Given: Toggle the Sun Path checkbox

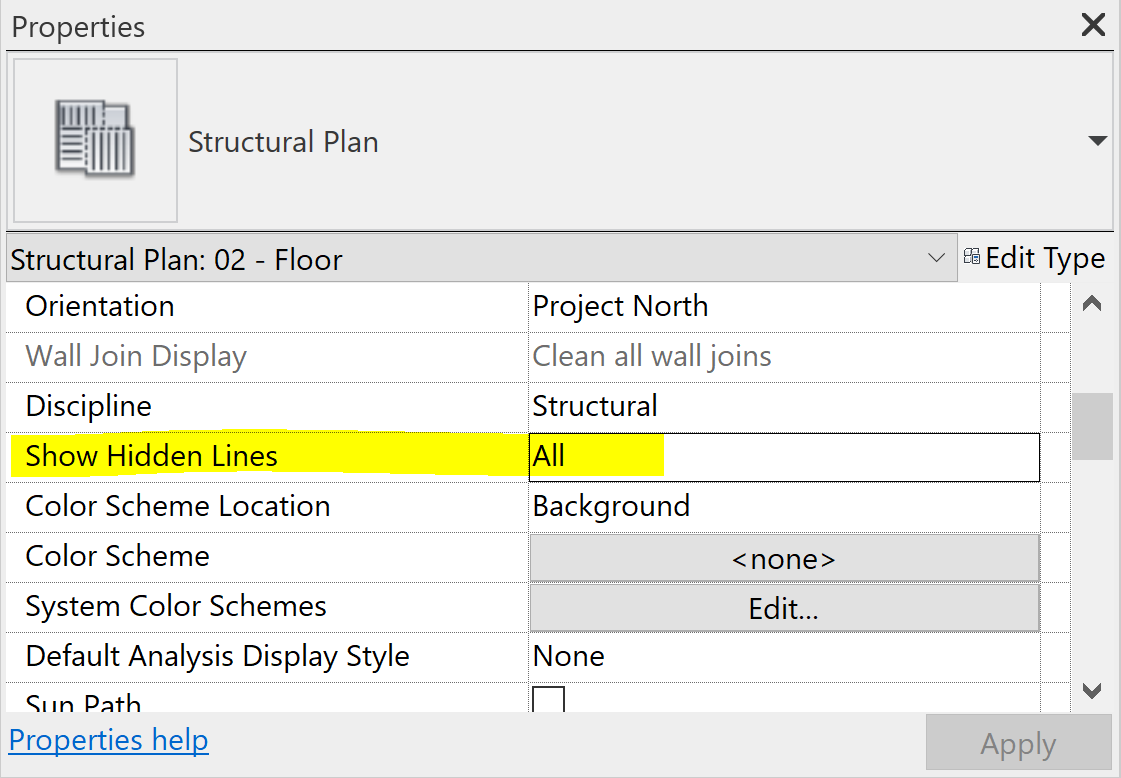Looking at the screenshot, I should pos(548,700).
